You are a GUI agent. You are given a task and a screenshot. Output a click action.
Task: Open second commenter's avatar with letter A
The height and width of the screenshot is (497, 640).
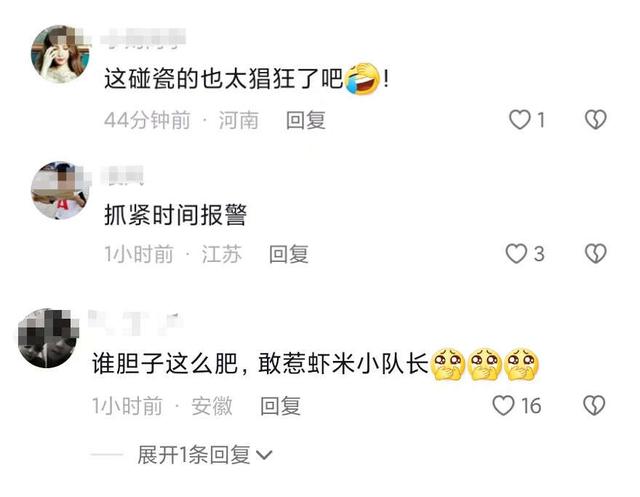(x=60, y=191)
